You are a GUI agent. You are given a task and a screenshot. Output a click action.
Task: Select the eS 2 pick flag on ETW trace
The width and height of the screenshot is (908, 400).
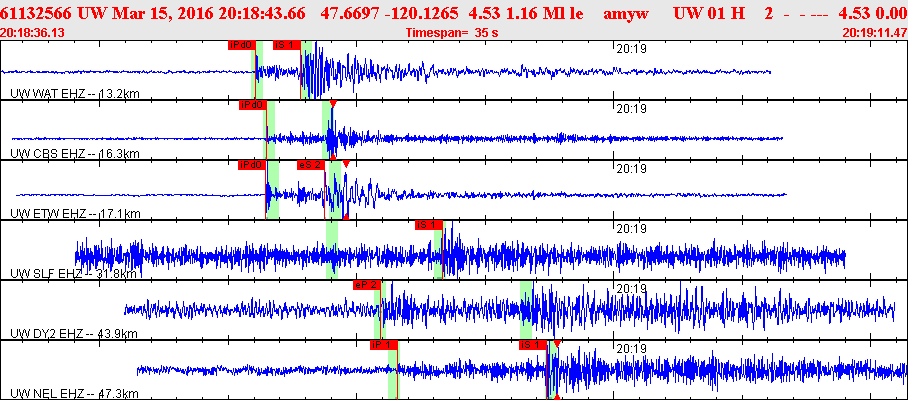click(310, 165)
